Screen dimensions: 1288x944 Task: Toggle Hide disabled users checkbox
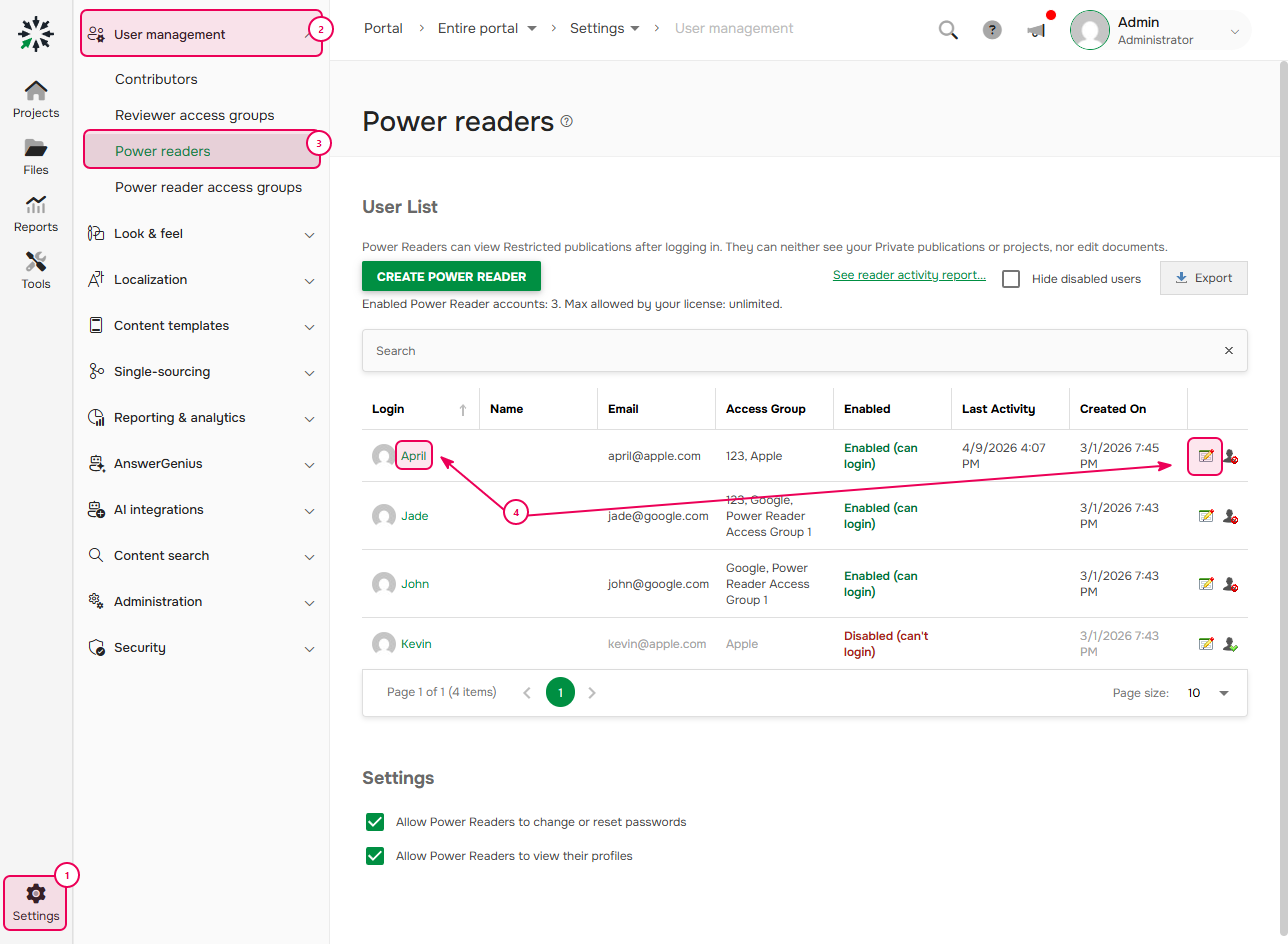[1011, 279]
